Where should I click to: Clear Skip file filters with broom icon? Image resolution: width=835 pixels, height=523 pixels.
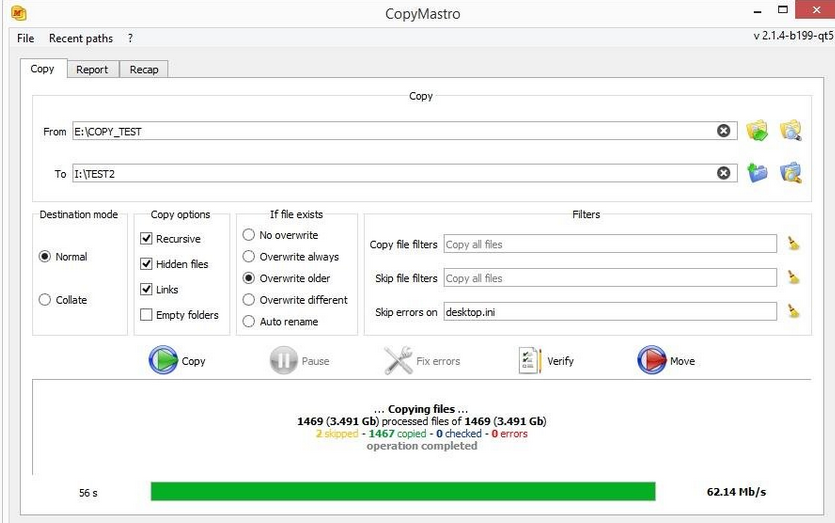pos(793,277)
